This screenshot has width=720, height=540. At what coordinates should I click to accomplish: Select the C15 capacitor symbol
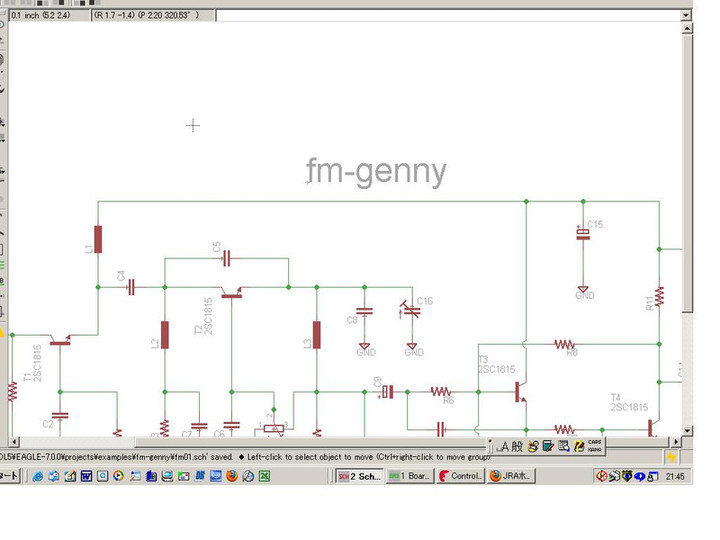pyautogui.click(x=585, y=234)
